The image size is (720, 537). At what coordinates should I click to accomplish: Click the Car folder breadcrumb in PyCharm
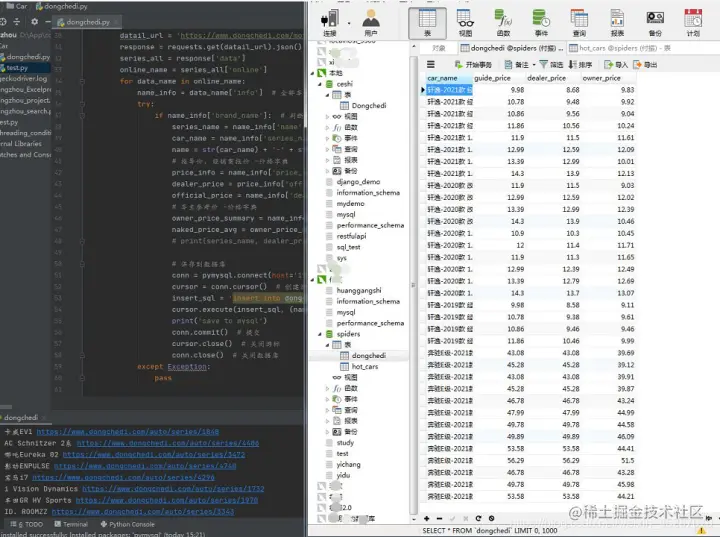17,6
